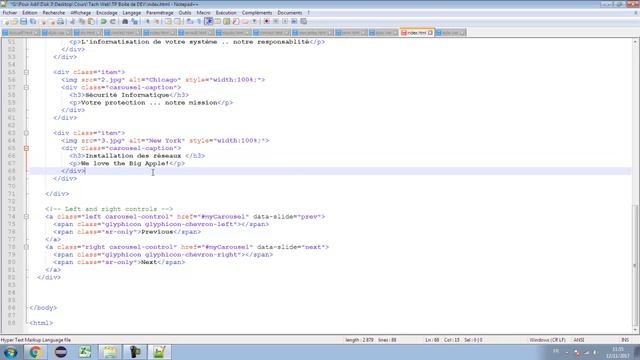
Task: Click scrollbar down arrow in editor
Action: 636,330
